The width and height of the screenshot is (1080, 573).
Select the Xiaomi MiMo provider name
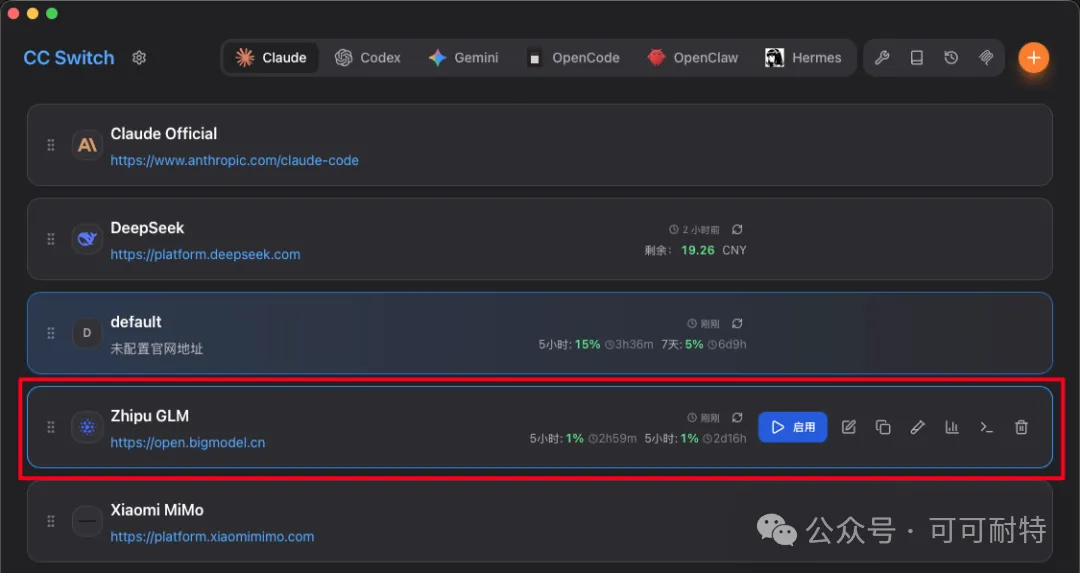(157, 510)
